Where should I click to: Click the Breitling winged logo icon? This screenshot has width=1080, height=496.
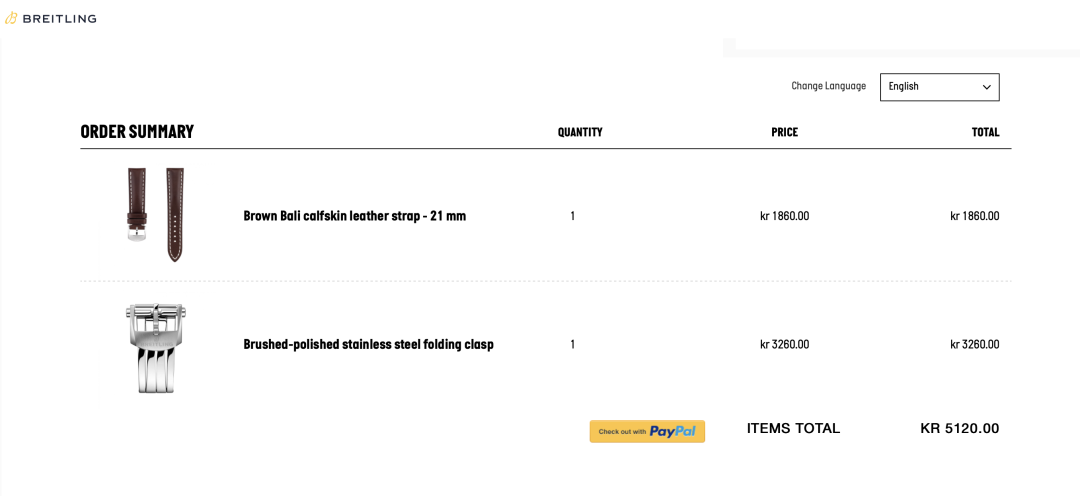[x=11, y=18]
